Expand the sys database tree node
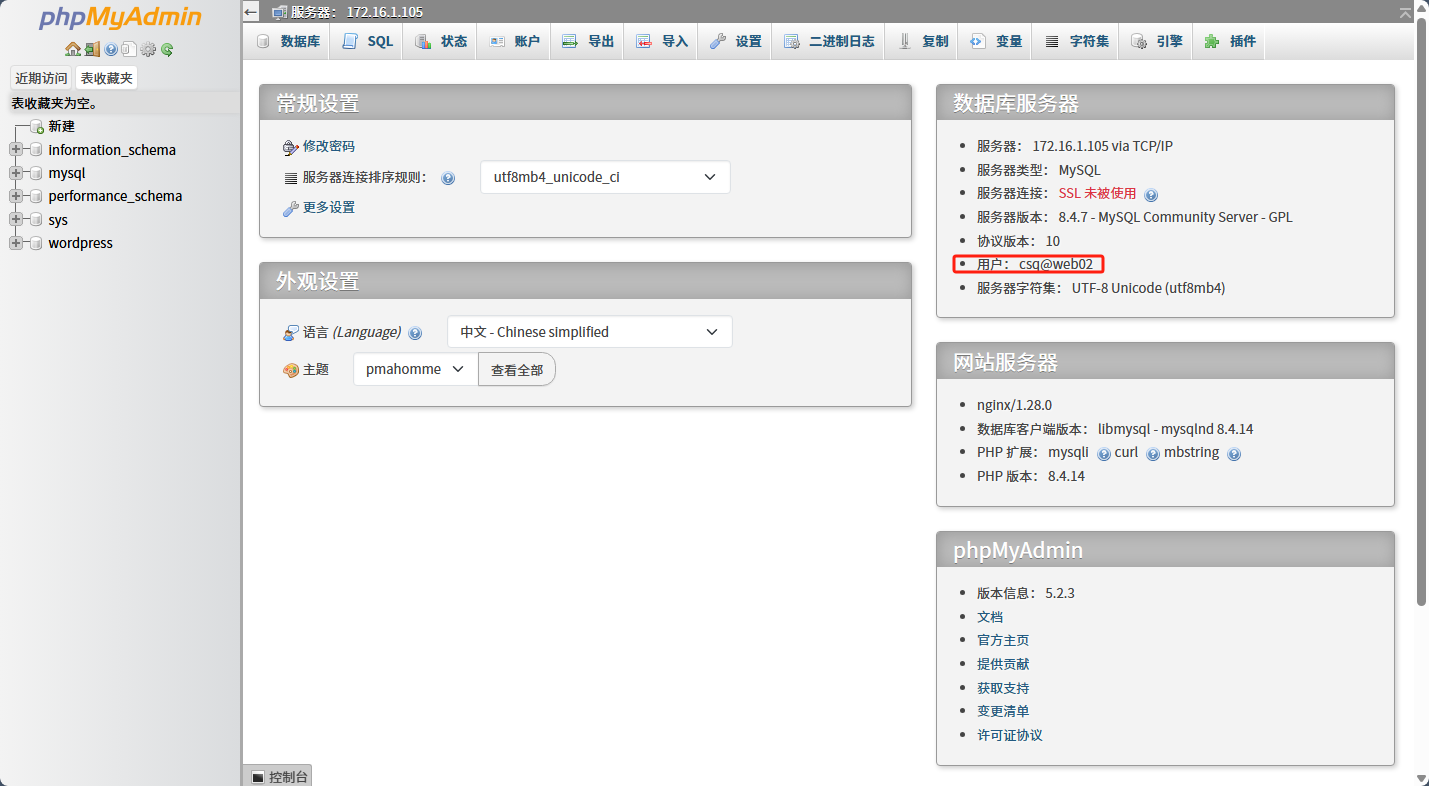This screenshot has height=786, width=1429. coord(16,220)
